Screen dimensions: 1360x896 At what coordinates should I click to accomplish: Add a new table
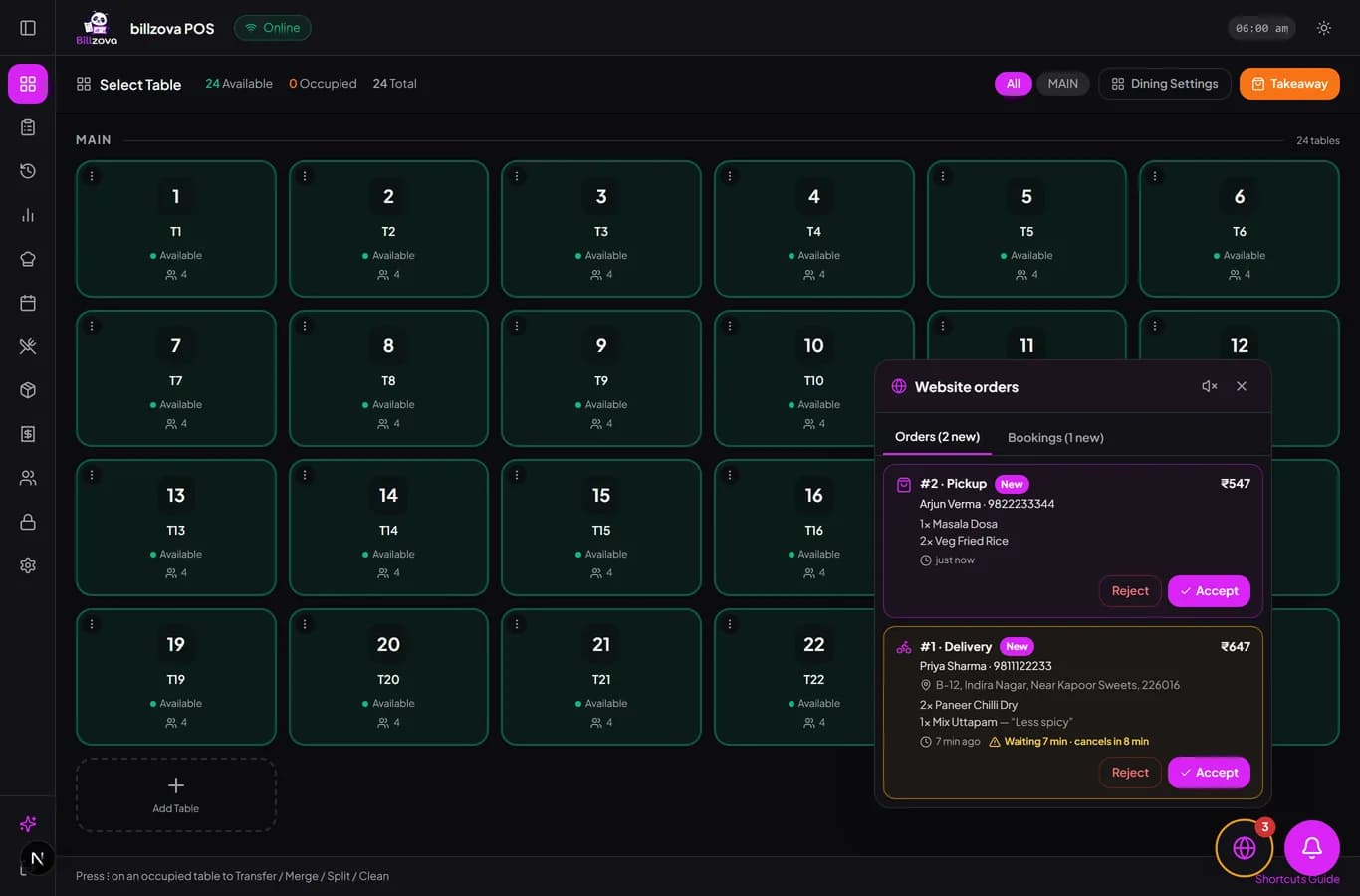point(176,795)
